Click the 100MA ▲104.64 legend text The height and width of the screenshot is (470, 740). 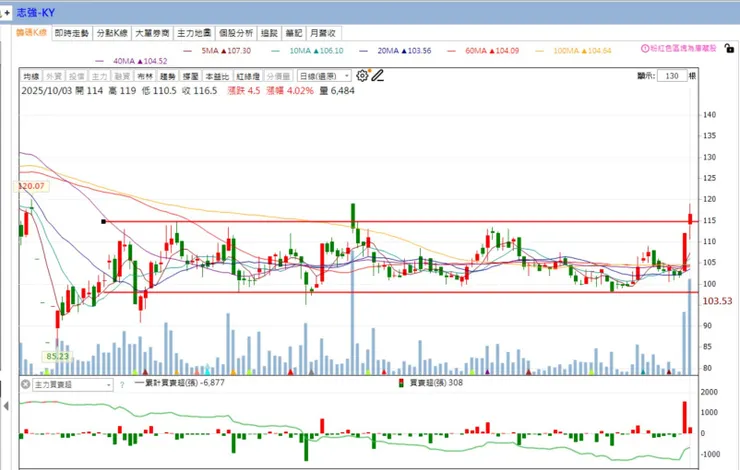(582, 51)
